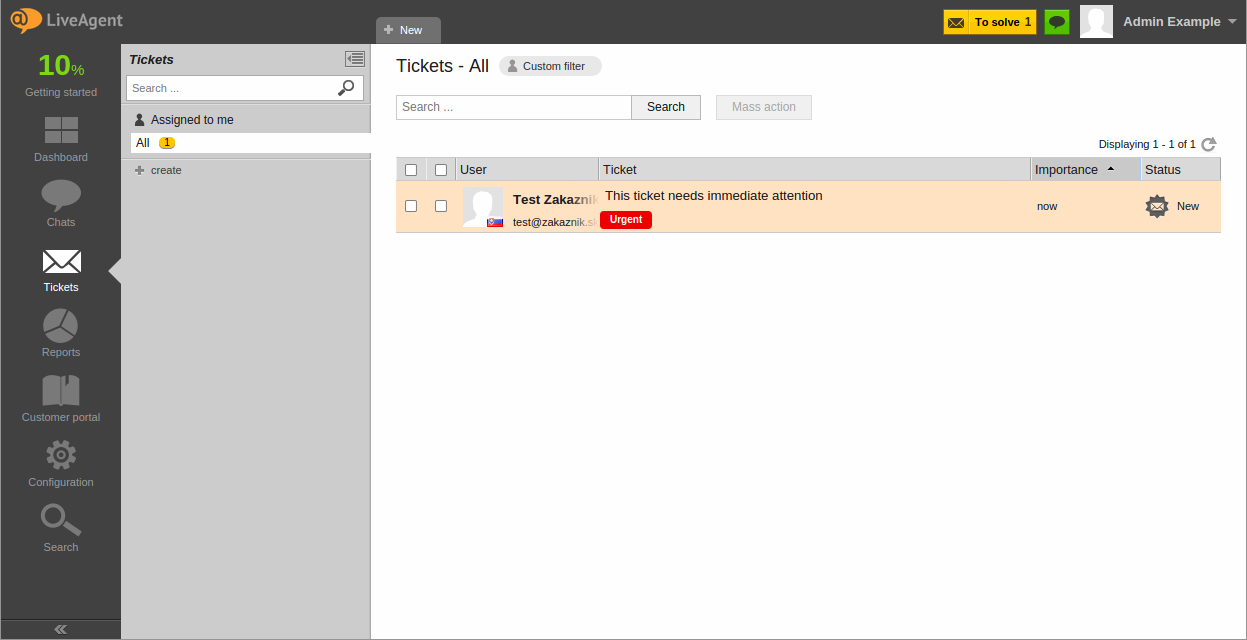
Task: Check second checkbox in Test Zakaznik row
Action: coord(441,206)
